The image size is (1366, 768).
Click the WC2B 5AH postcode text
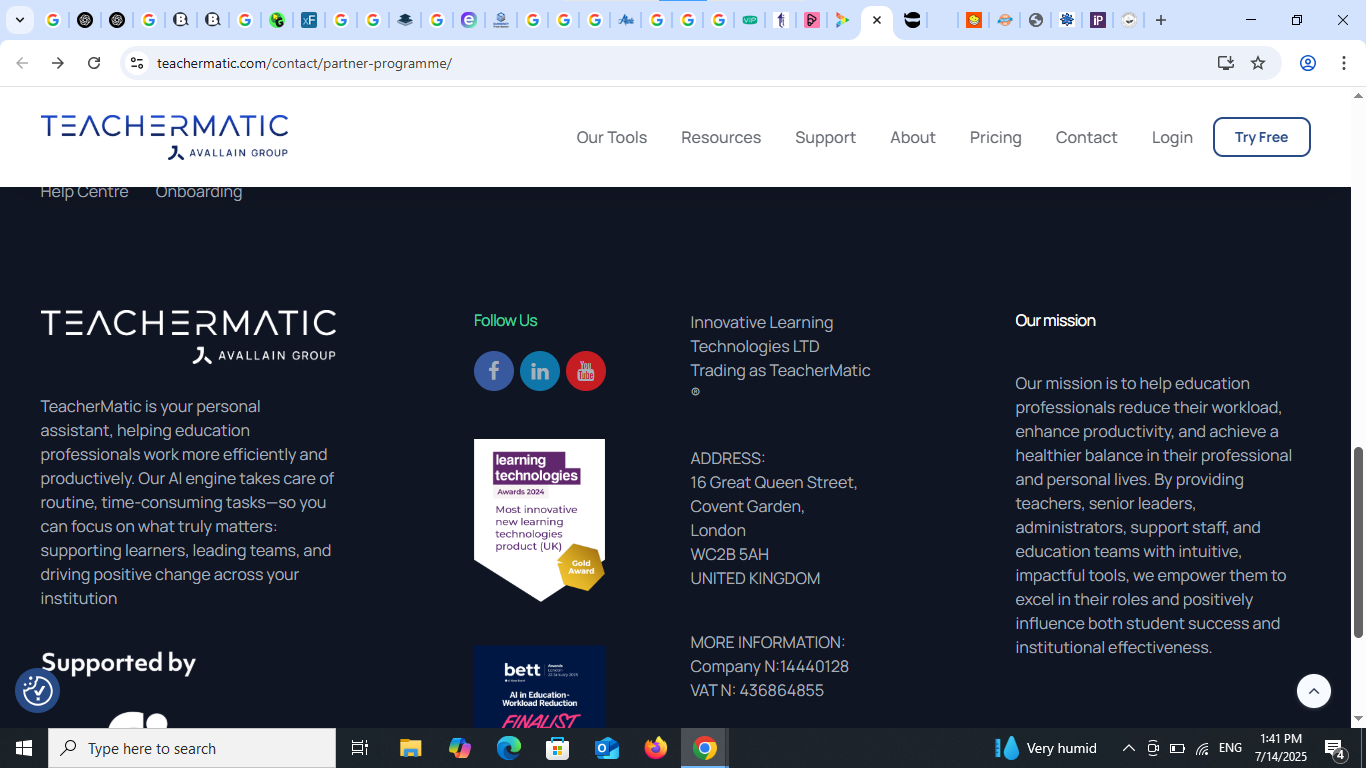pyautogui.click(x=730, y=554)
